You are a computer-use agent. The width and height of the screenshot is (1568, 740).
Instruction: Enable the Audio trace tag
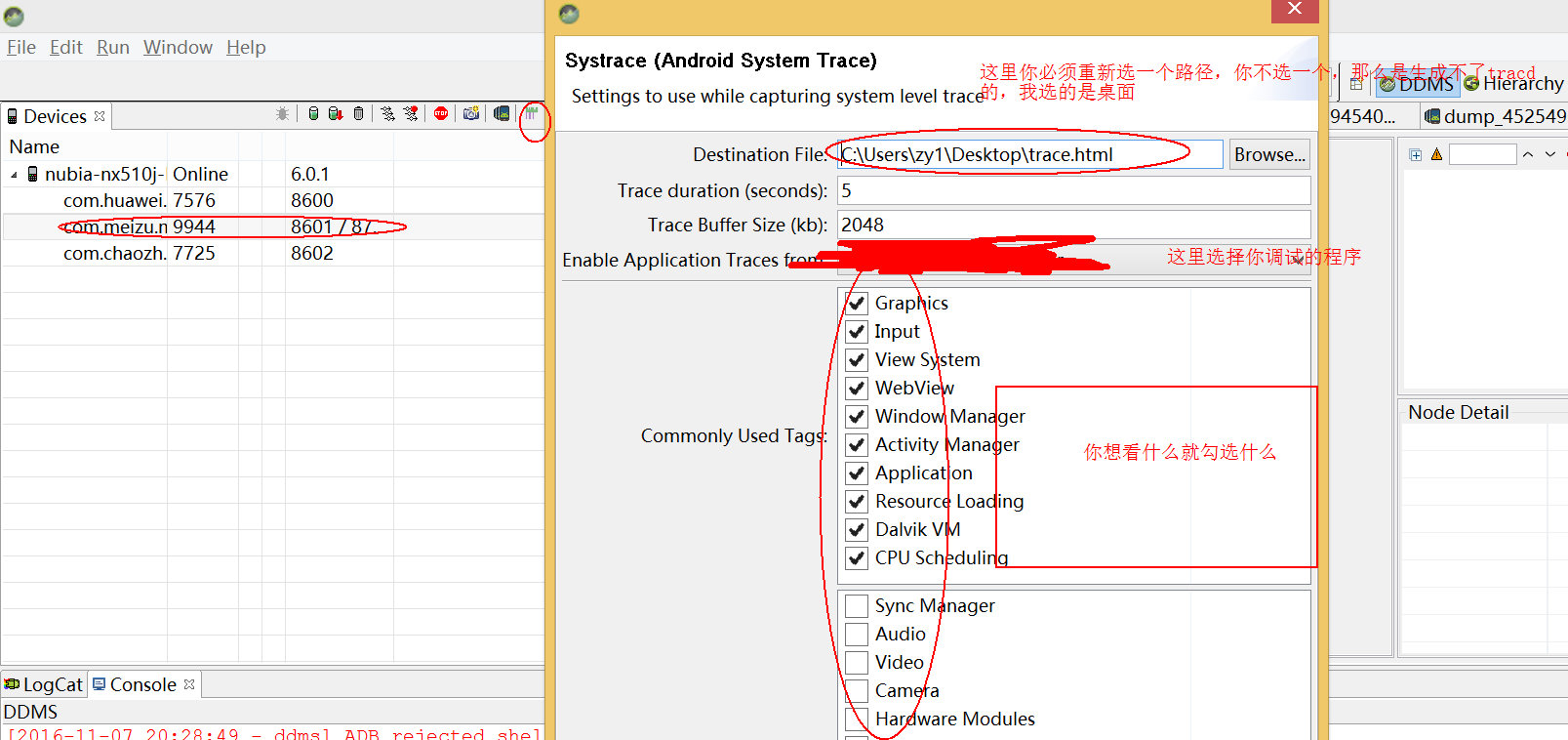click(857, 634)
